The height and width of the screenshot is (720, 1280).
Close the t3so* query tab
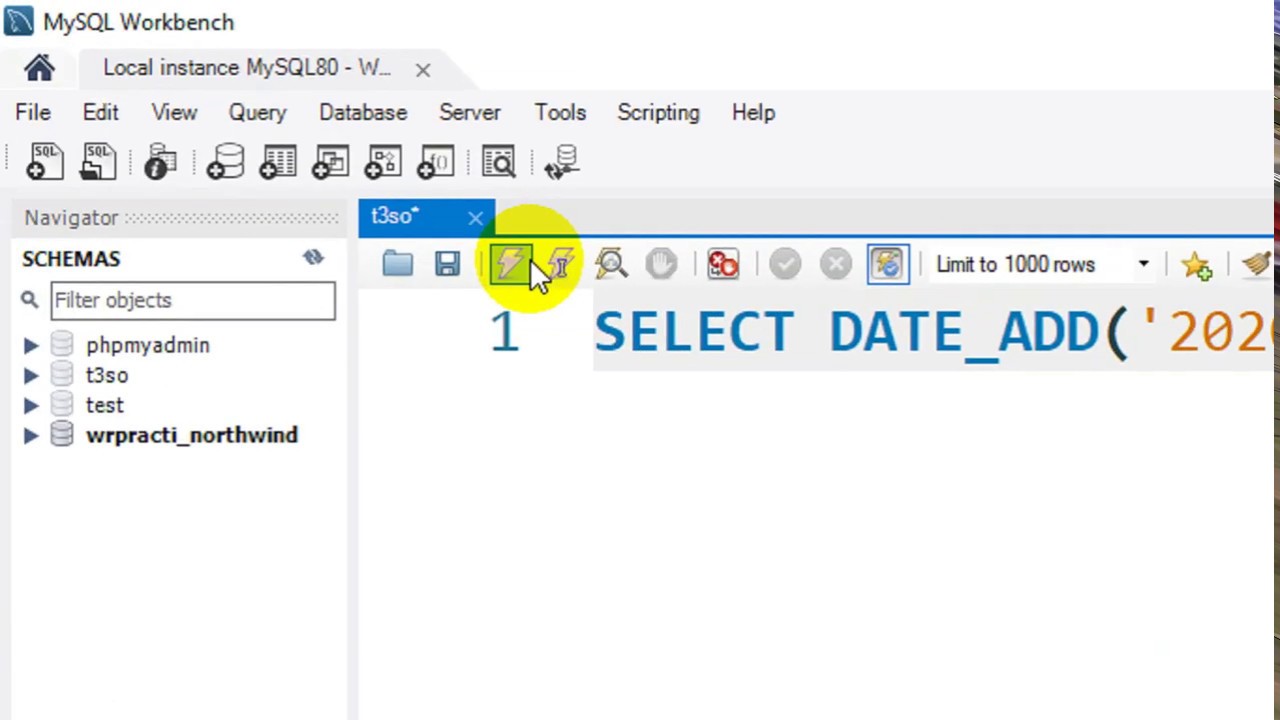(x=475, y=218)
